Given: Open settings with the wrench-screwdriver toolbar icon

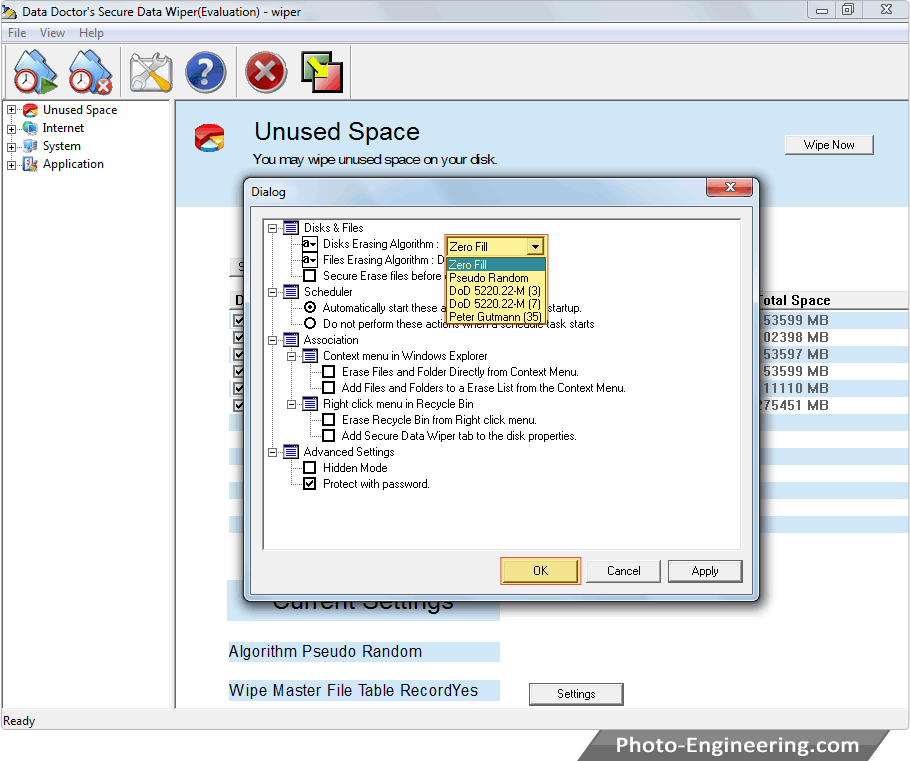Looking at the screenshot, I should pyautogui.click(x=150, y=72).
